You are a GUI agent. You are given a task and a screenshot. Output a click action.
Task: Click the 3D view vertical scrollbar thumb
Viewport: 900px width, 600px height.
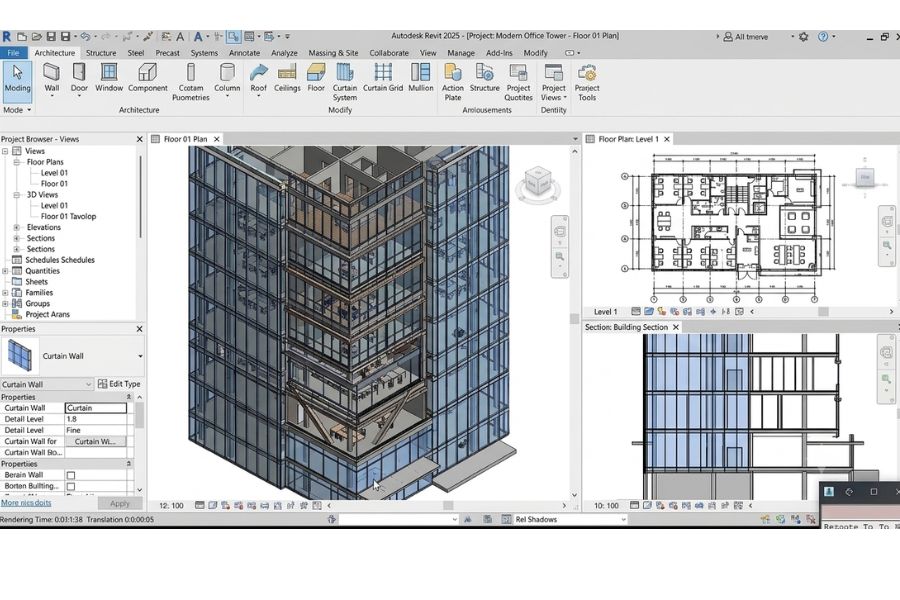pos(575,319)
